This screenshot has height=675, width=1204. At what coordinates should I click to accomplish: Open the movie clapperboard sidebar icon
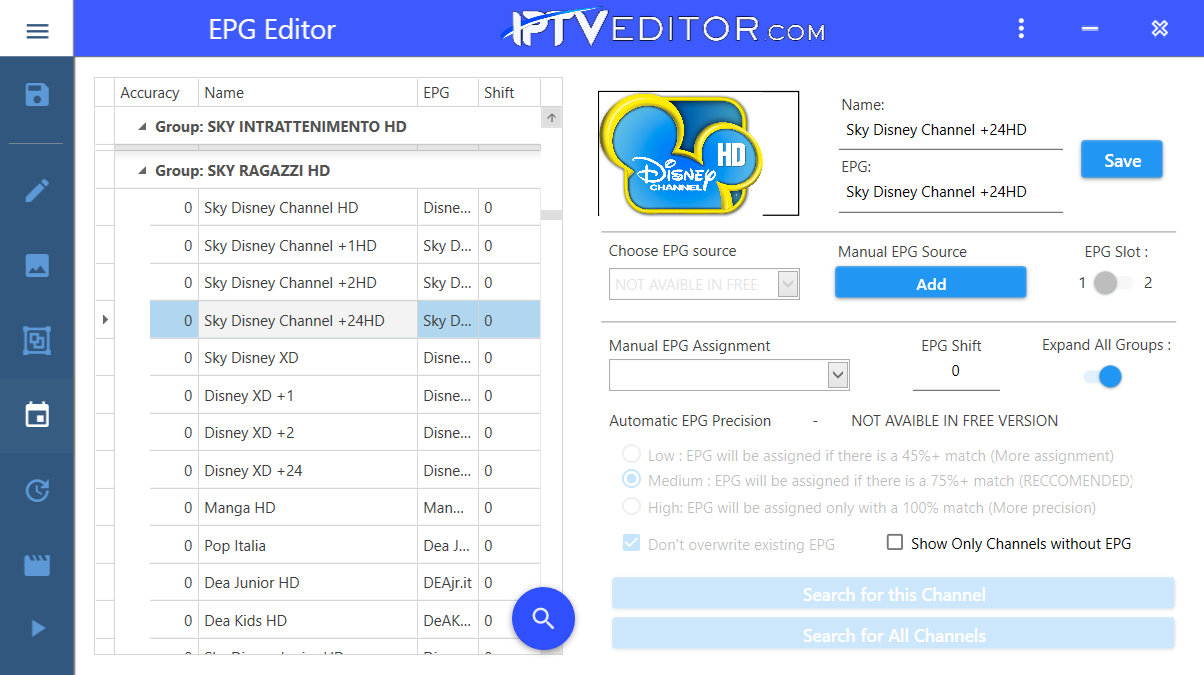coord(37,565)
